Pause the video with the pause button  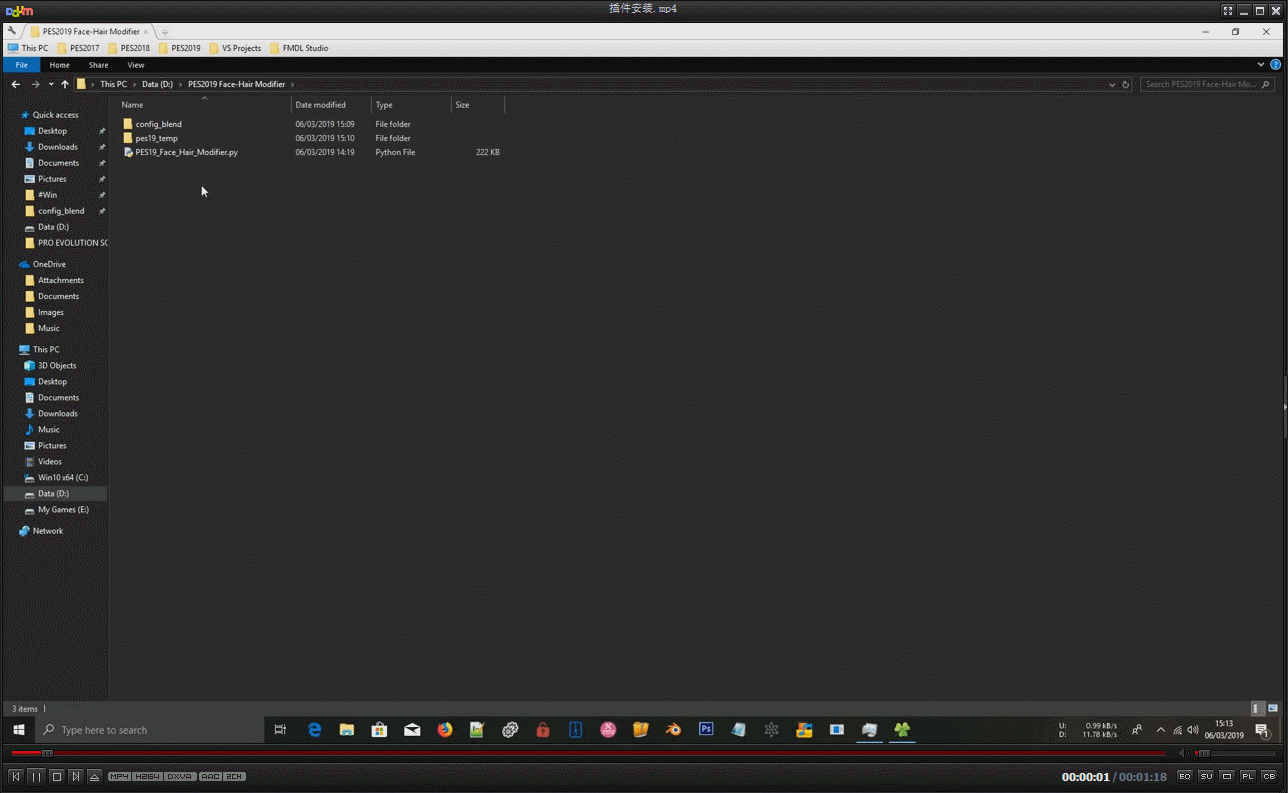click(36, 776)
